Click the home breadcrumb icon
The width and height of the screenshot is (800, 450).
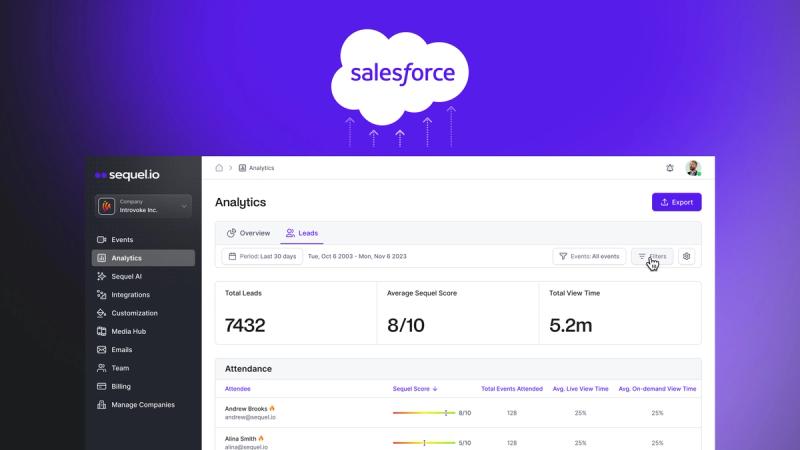(219, 168)
